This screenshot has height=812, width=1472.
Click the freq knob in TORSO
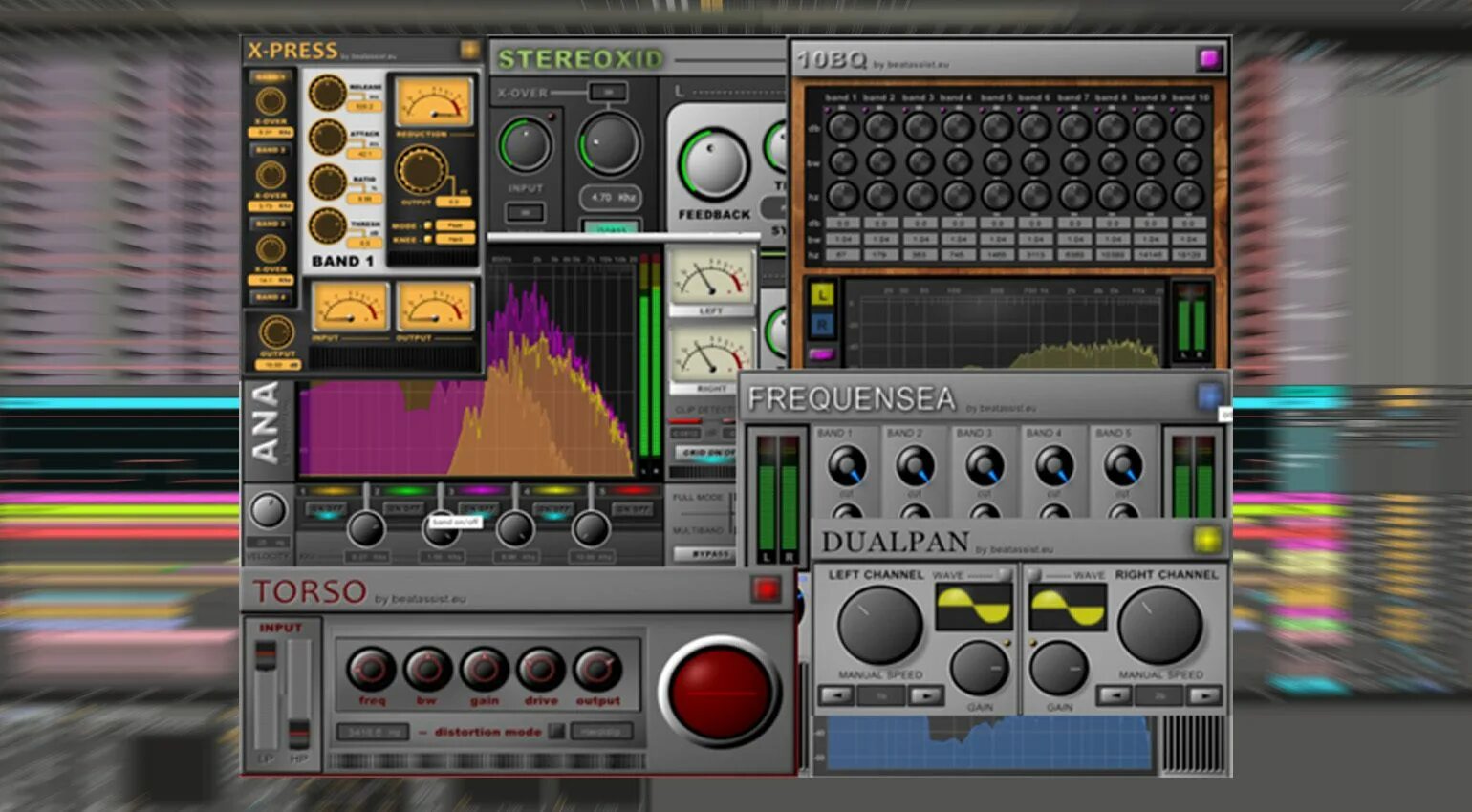(x=372, y=670)
